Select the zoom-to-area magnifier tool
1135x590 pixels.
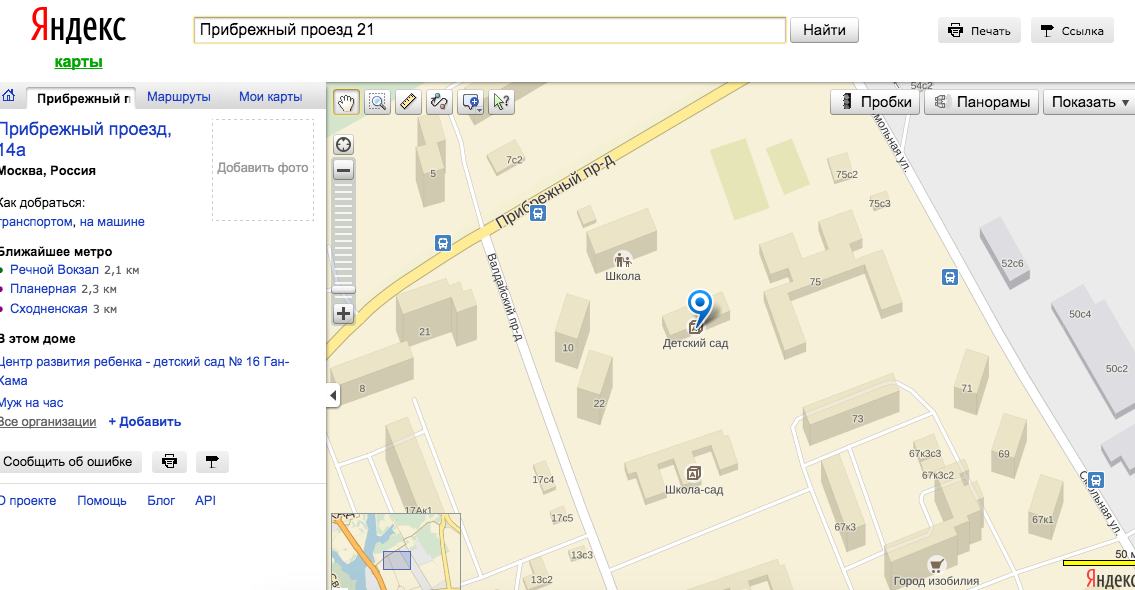coord(377,102)
